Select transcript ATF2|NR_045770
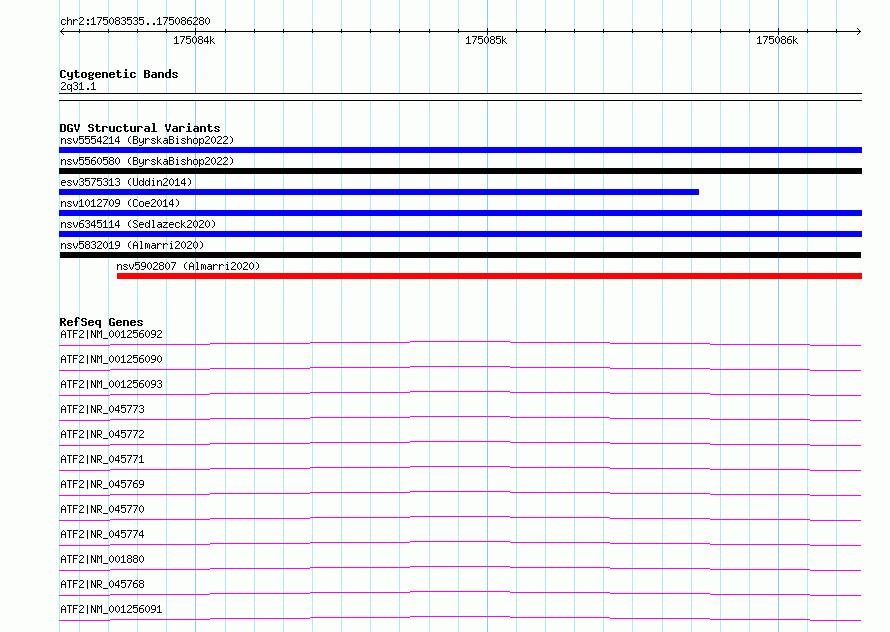 coord(102,509)
